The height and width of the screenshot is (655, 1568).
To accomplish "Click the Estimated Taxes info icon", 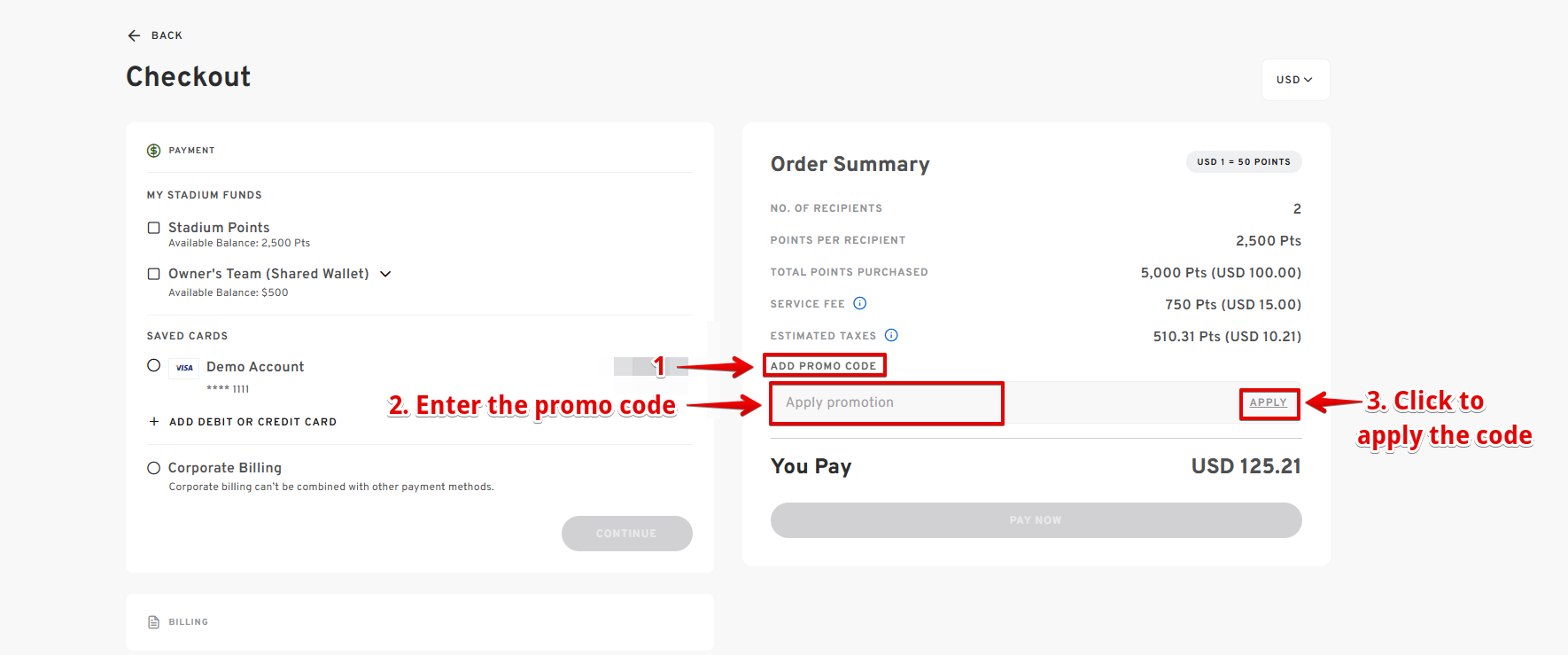I will click(891, 335).
